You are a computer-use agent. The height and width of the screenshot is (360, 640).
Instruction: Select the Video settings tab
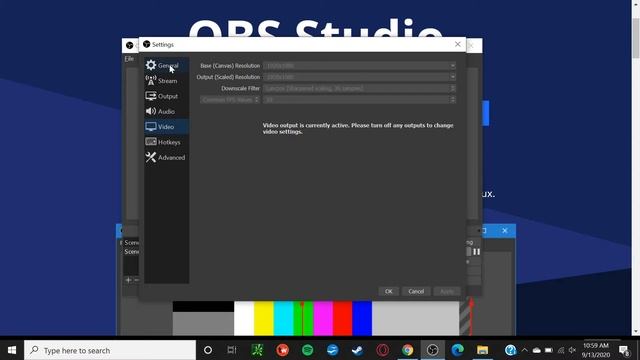[166, 127]
